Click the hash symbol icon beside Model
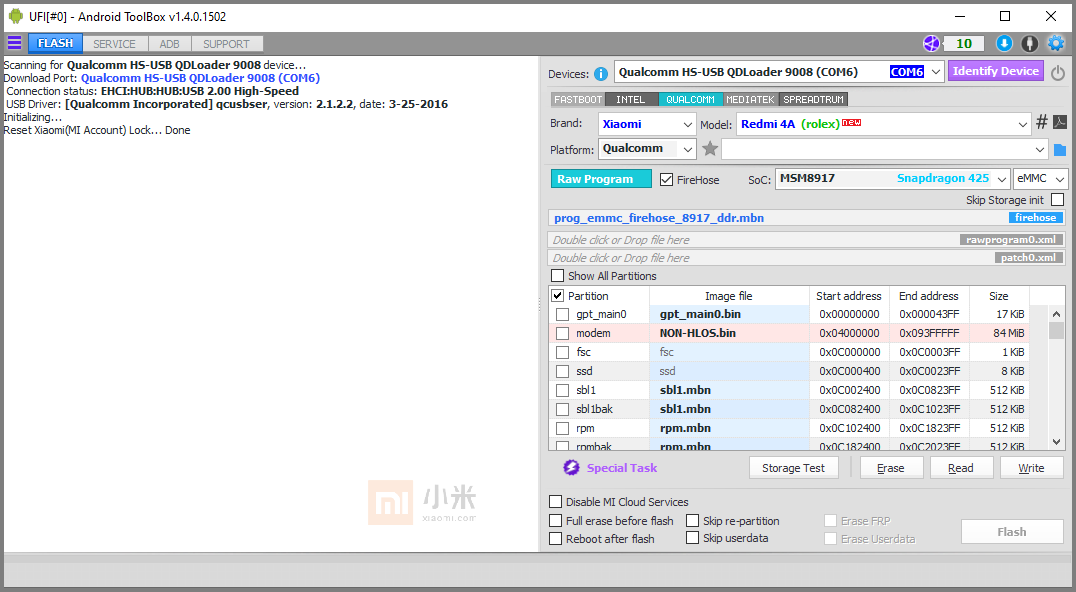Screen dimensions: 1076x592 coord(1042,122)
